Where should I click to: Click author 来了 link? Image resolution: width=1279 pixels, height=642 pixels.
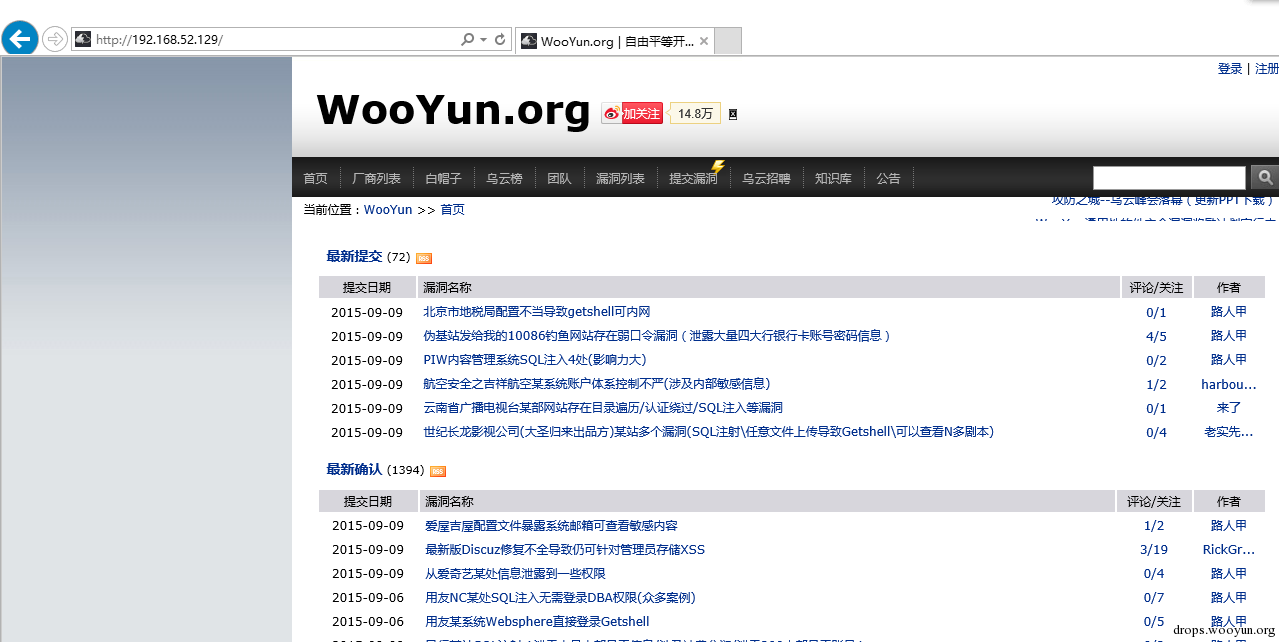tap(1229, 408)
